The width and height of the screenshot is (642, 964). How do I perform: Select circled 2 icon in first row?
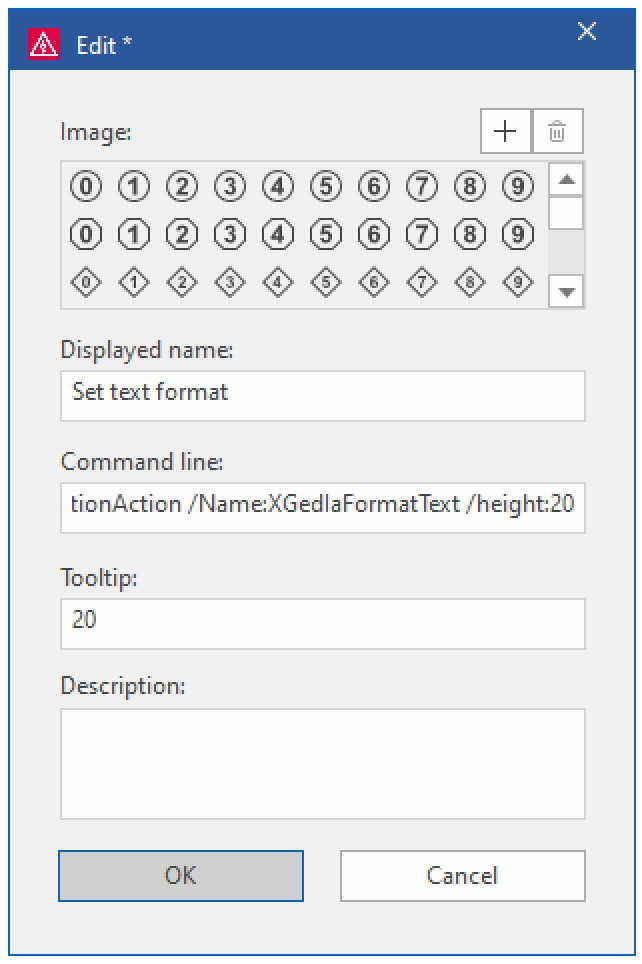182,186
